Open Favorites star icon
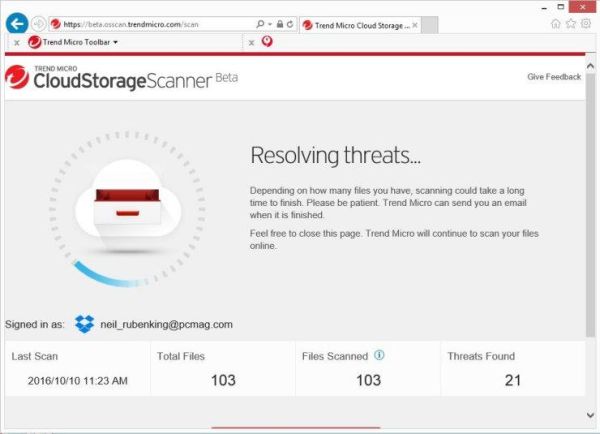Image resolution: width=600 pixels, height=434 pixels. (571, 24)
